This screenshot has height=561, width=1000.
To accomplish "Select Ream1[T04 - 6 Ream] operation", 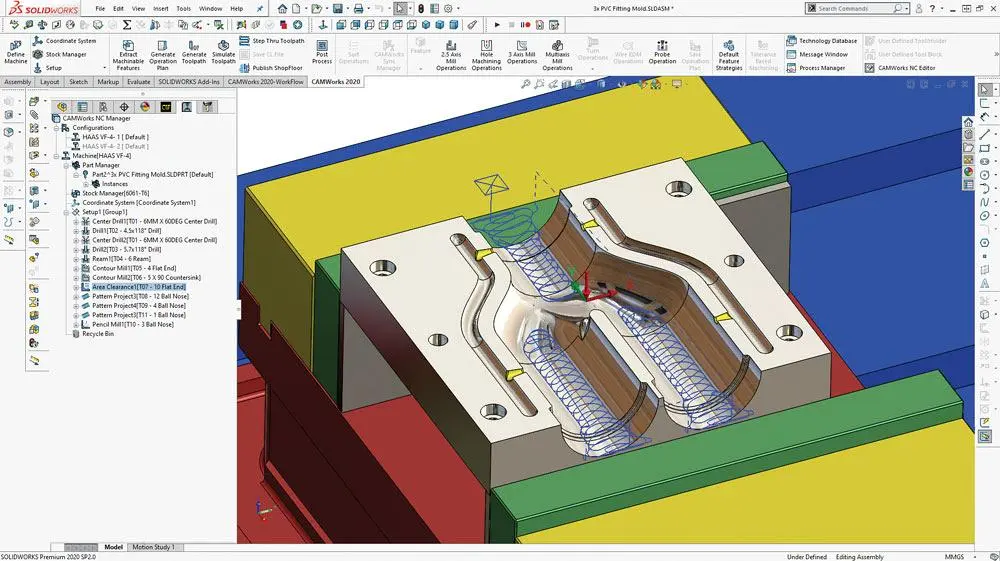I will [x=121, y=259].
